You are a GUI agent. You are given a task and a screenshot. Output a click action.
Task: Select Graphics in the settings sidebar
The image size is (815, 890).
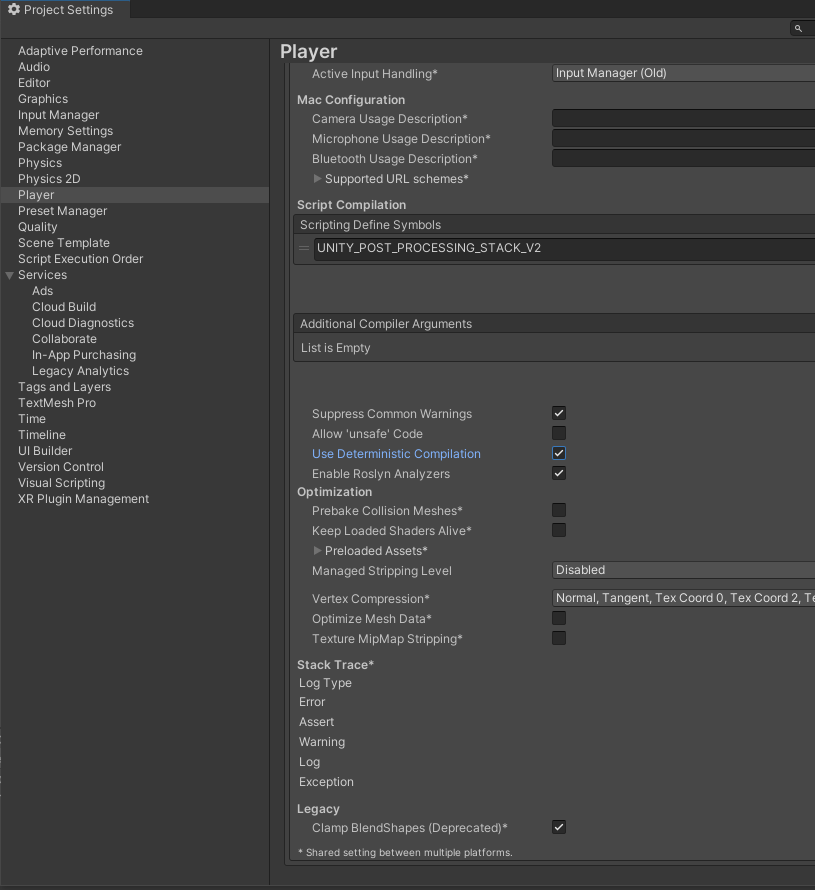point(42,98)
